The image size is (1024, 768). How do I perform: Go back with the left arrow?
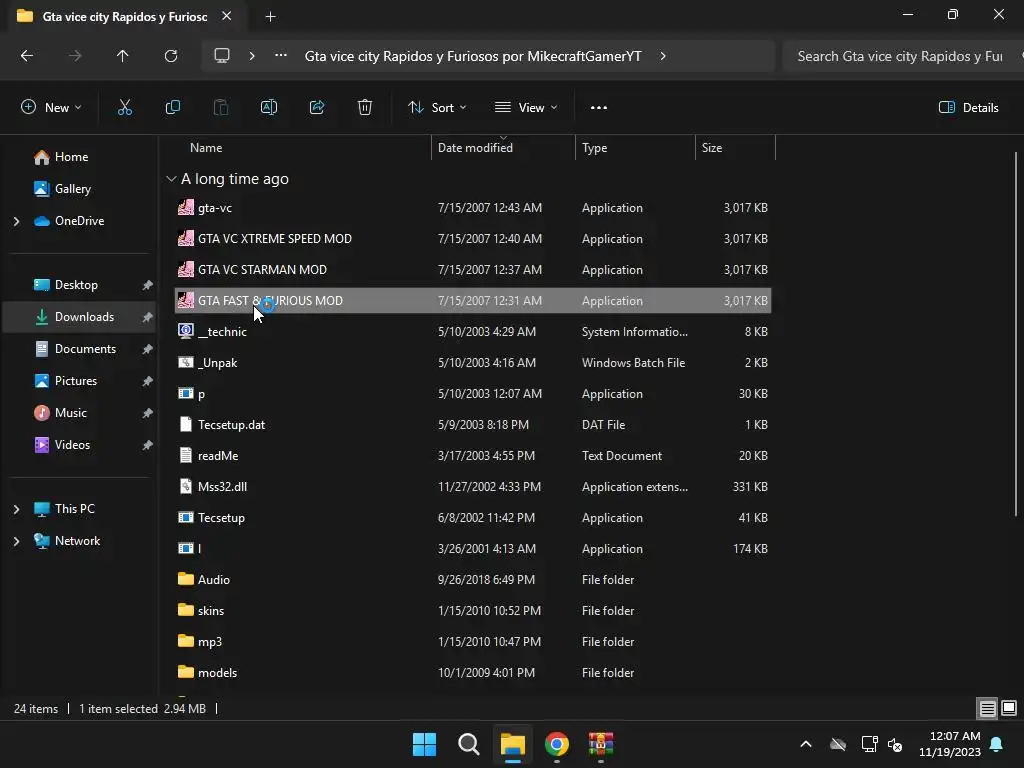(x=27, y=56)
